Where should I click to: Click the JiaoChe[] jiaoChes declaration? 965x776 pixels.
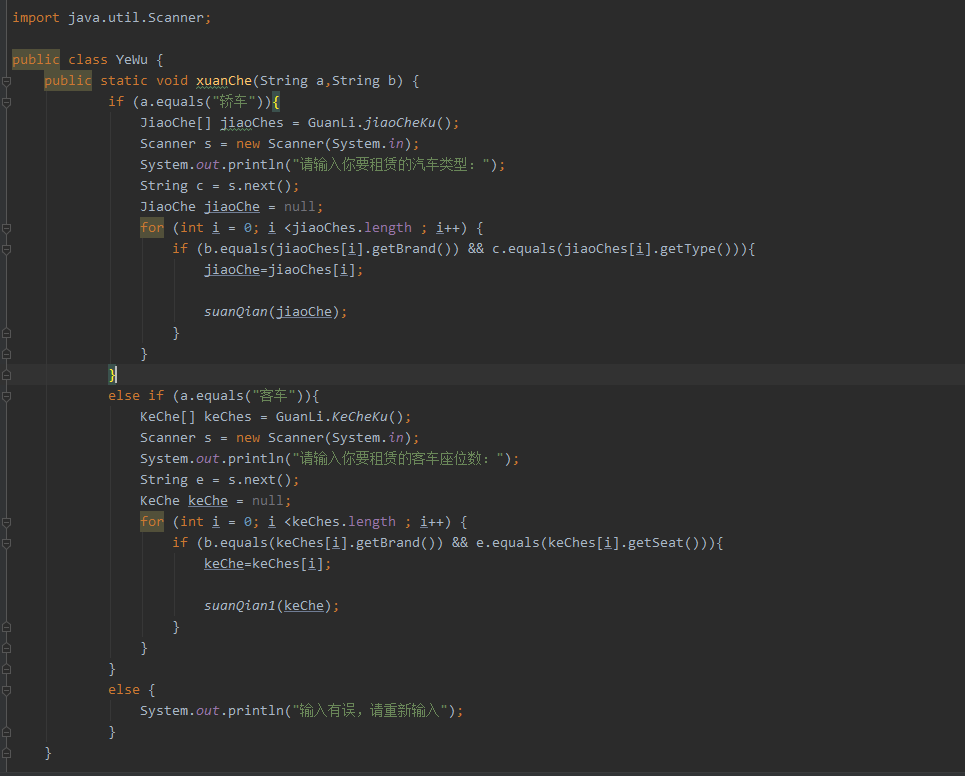click(212, 122)
